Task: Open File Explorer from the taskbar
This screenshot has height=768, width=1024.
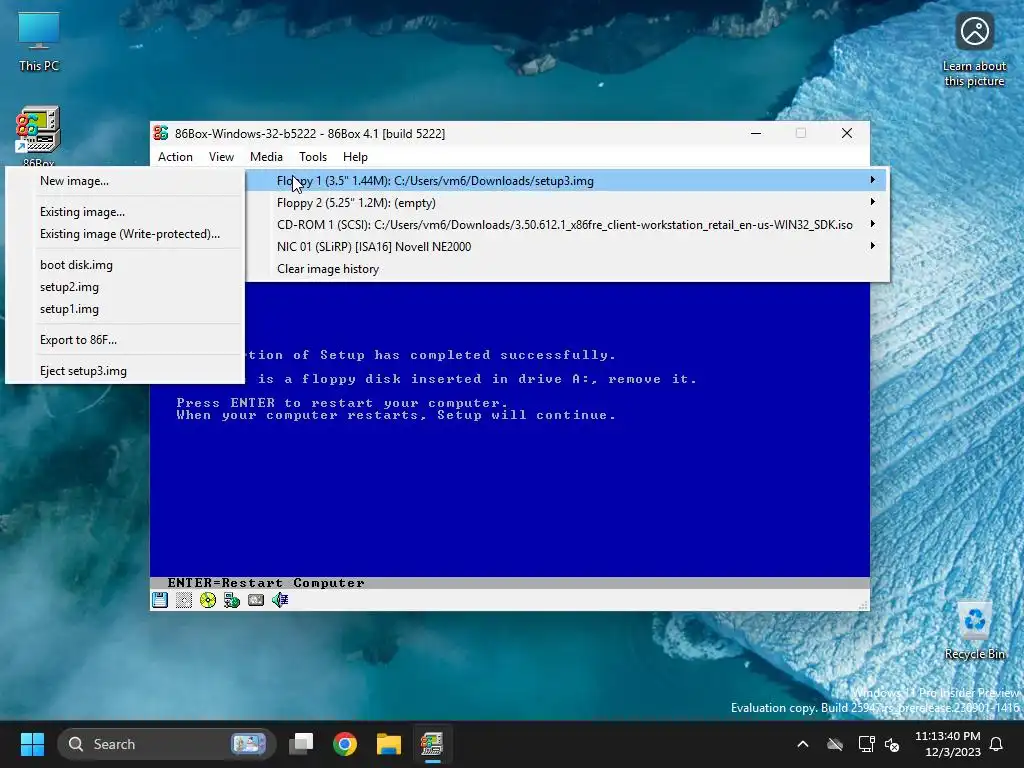Action: tap(389, 744)
